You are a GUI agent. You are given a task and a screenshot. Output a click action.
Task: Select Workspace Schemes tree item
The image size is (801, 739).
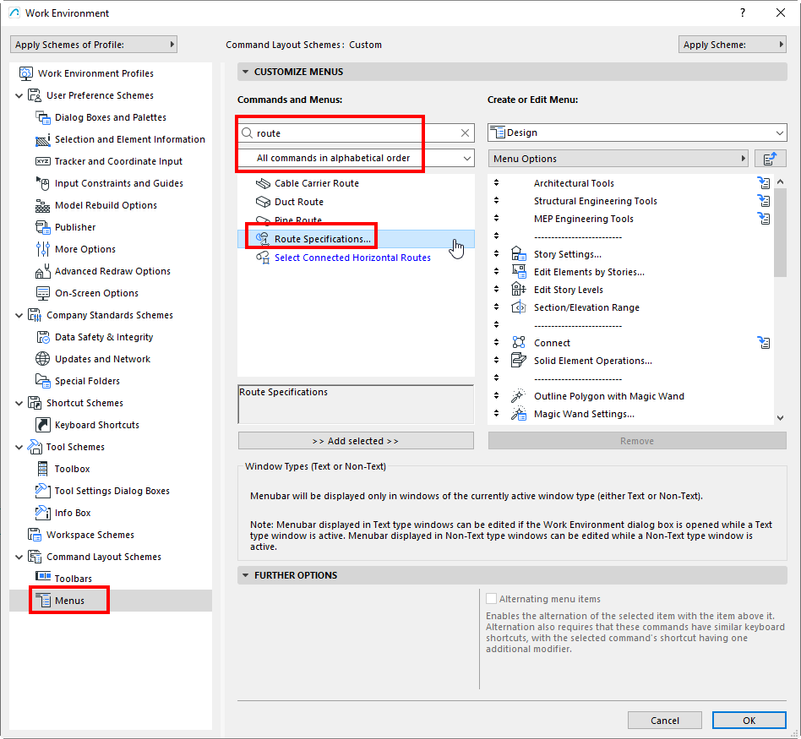90,535
